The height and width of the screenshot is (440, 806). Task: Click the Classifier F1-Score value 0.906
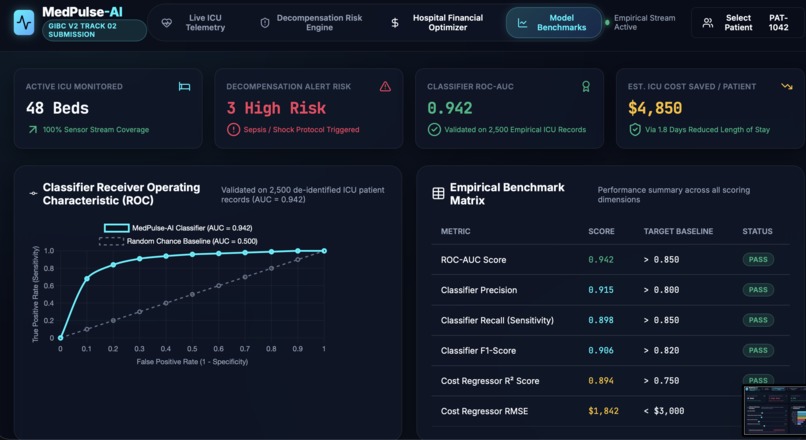tap(601, 351)
